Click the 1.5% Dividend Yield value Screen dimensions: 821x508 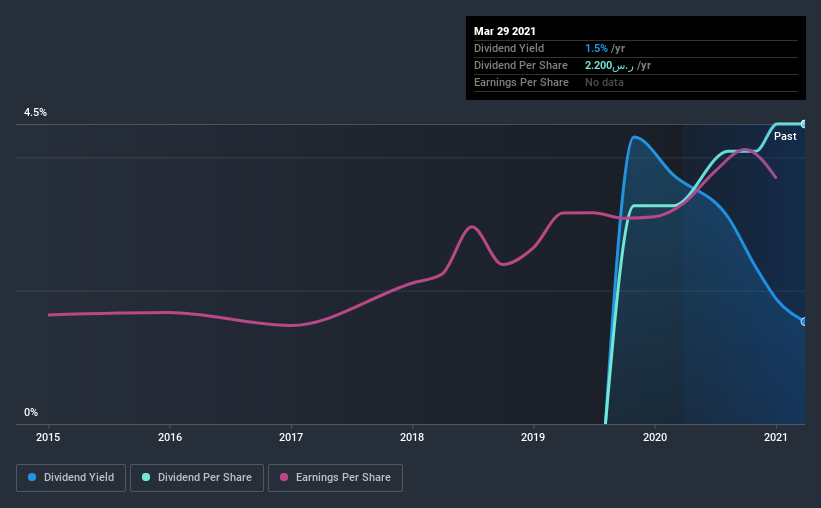(596, 48)
